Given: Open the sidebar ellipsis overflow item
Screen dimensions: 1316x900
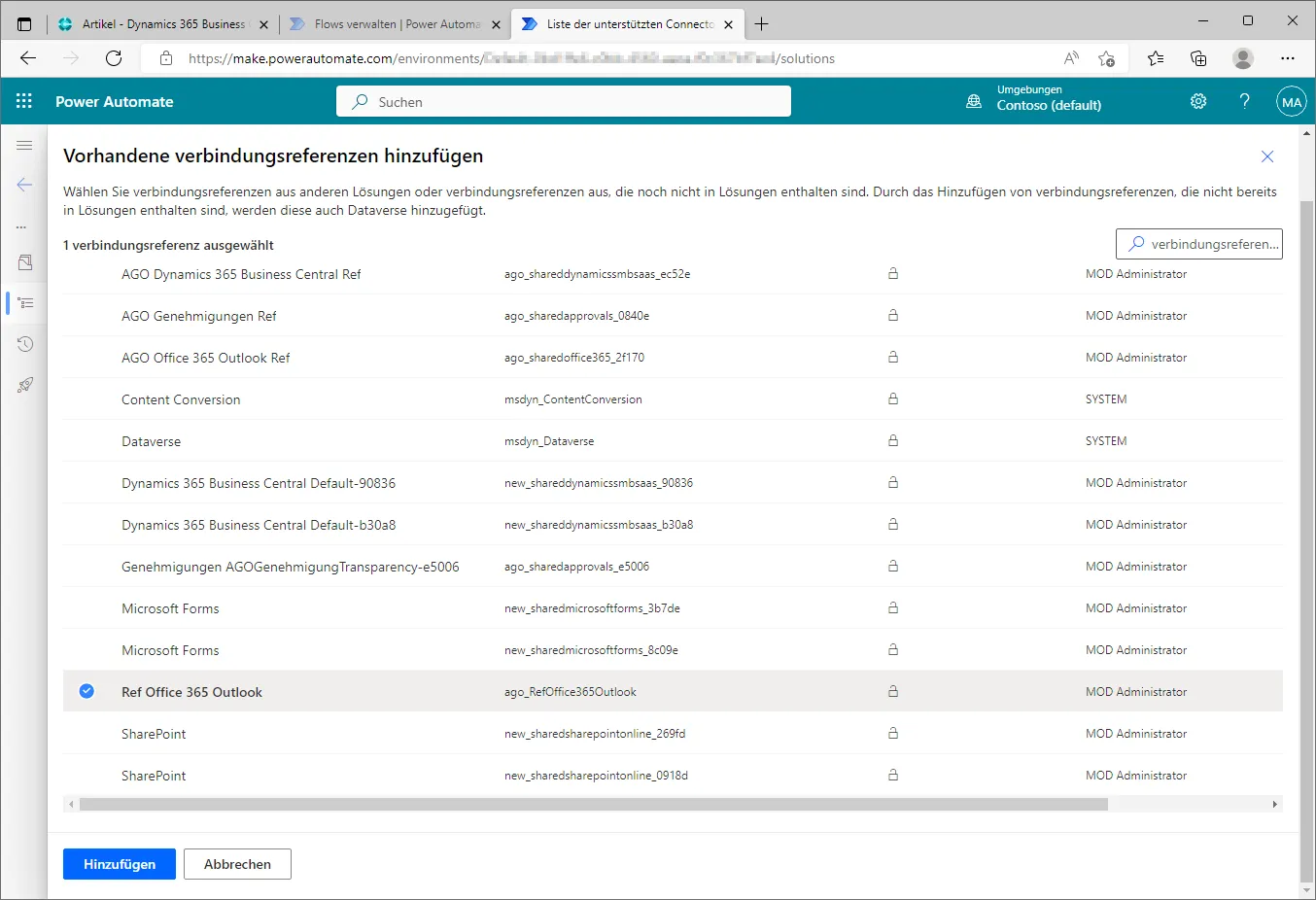Looking at the screenshot, I should coord(21,227).
